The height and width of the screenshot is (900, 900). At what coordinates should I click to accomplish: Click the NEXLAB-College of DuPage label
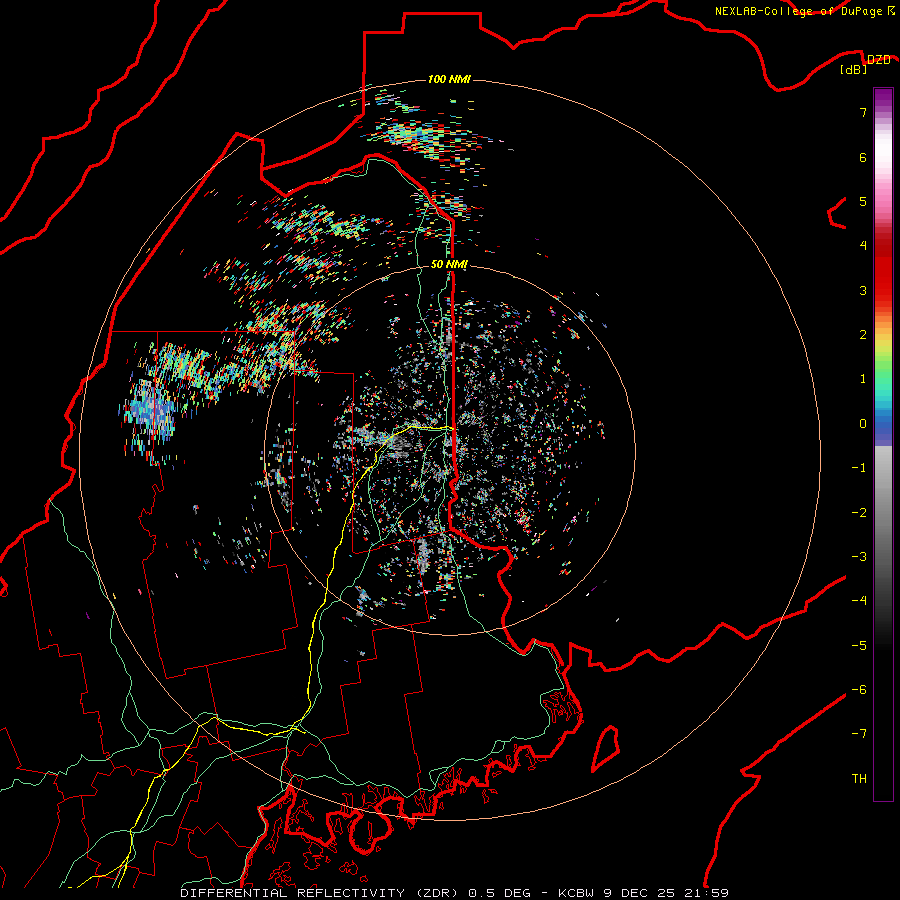click(x=801, y=11)
